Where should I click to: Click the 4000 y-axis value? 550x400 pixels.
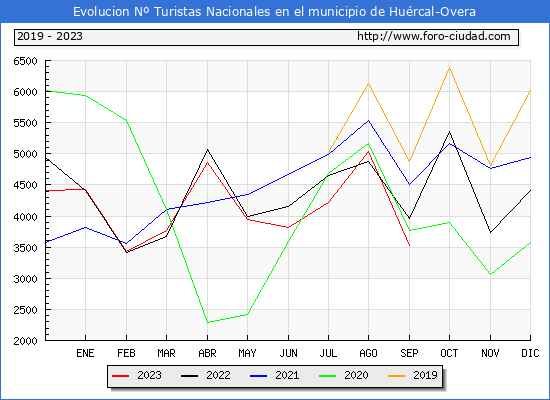[25, 217]
